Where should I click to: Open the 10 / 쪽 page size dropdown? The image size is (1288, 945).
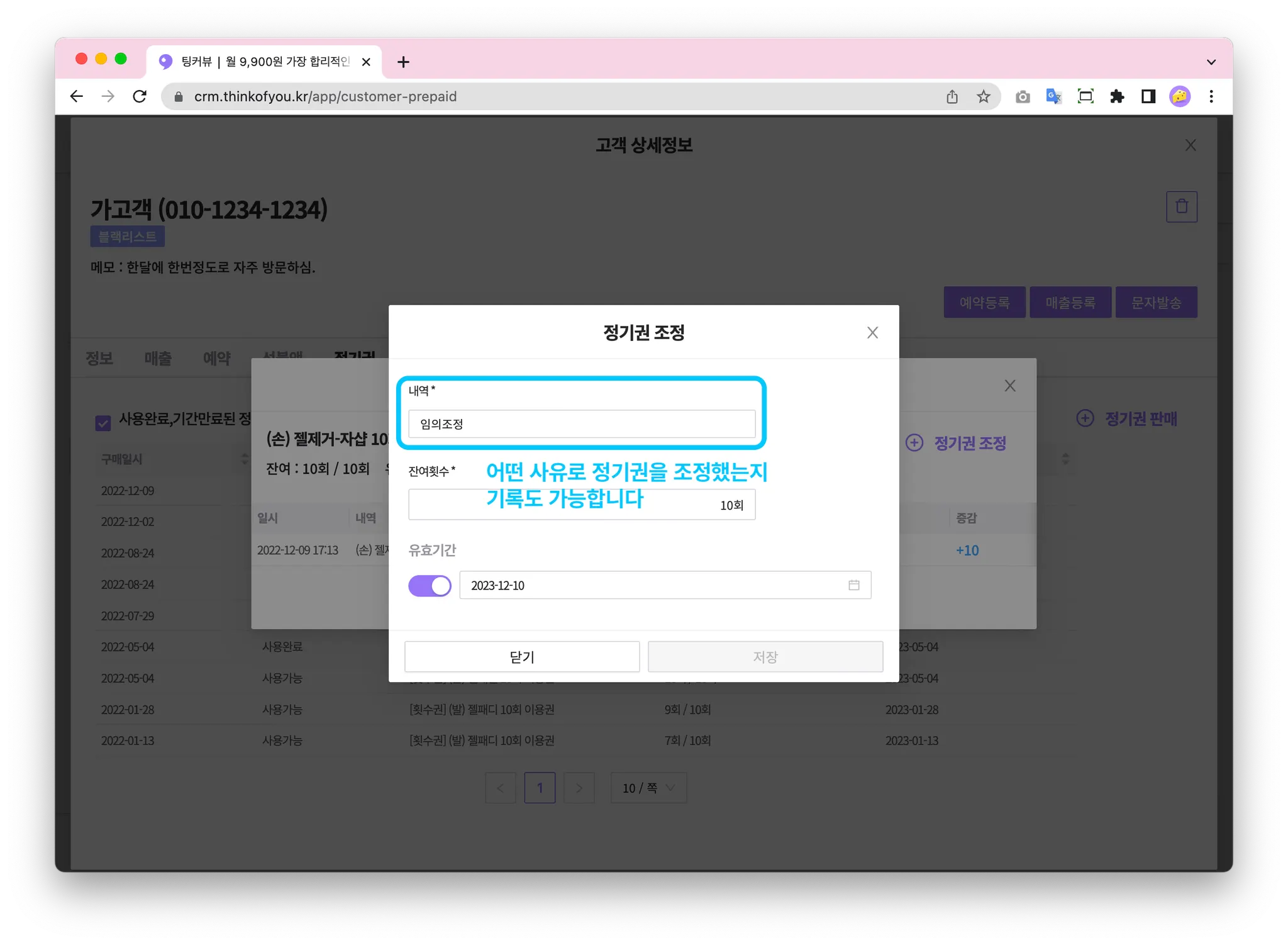coord(648,788)
